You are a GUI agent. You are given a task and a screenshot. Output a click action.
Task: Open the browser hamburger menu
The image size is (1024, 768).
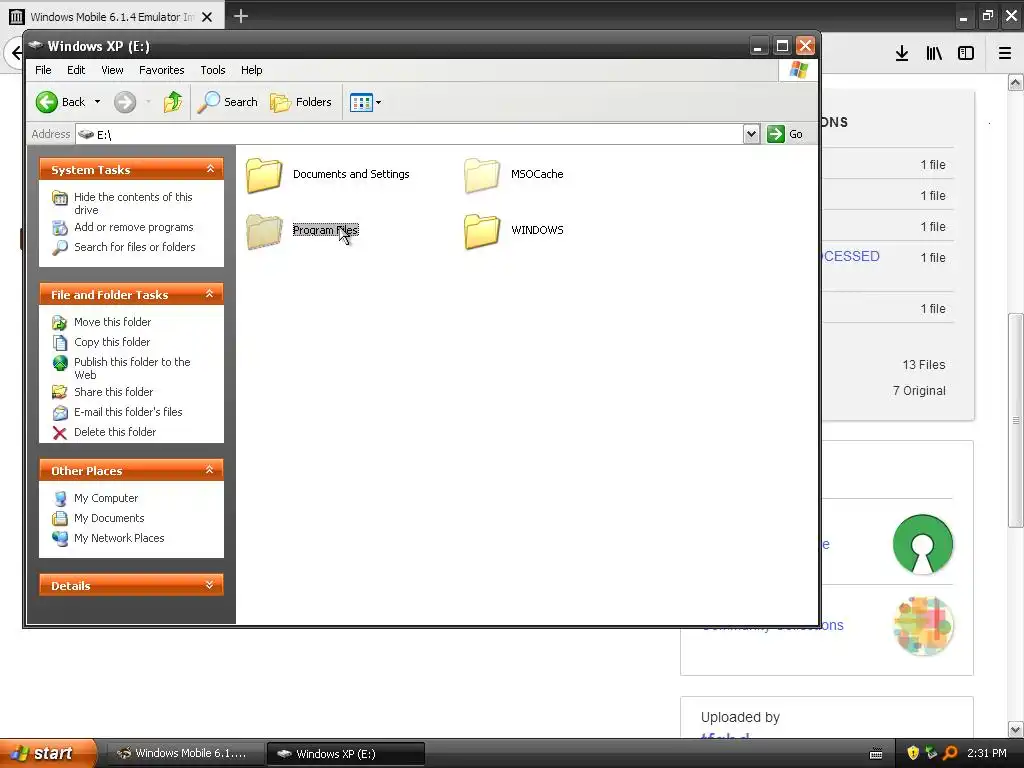pyautogui.click(x=1005, y=54)
